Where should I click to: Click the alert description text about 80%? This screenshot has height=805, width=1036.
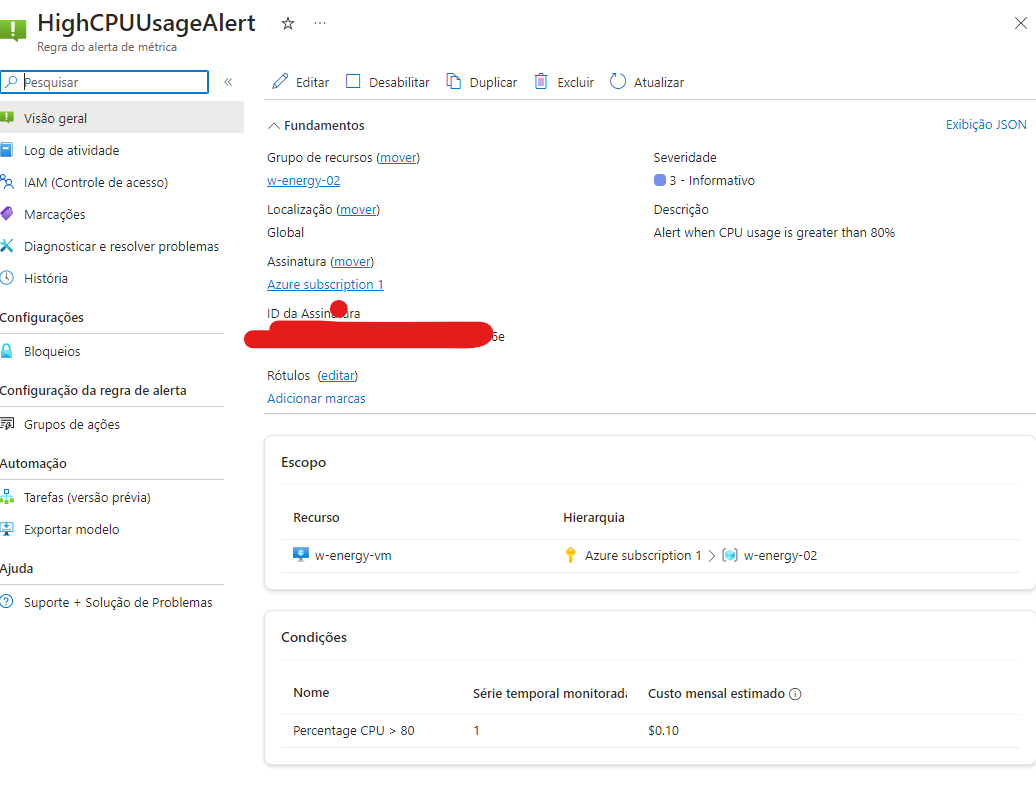pyautogui.click(x=774, y=233)
